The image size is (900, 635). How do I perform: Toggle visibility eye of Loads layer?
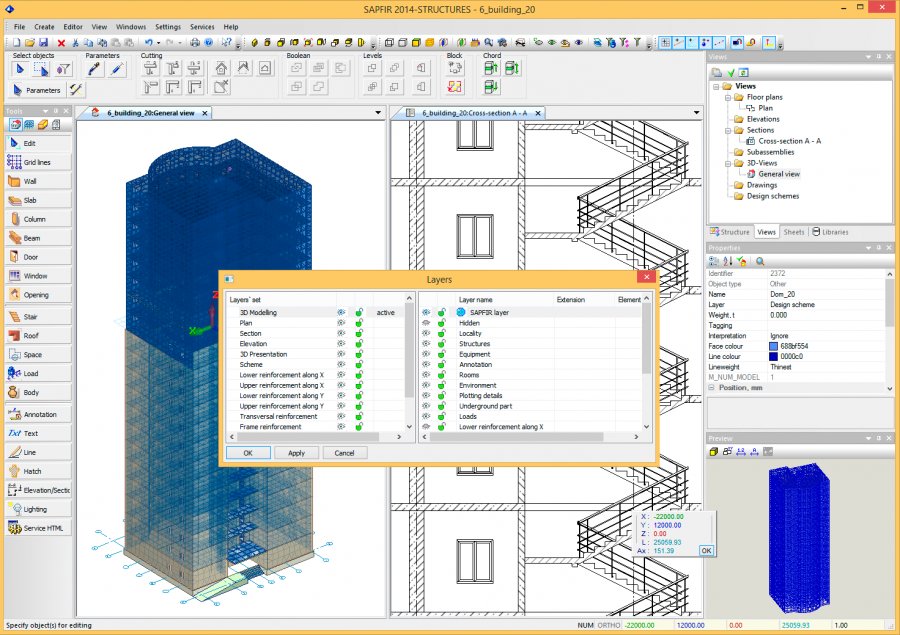point(426,416)
